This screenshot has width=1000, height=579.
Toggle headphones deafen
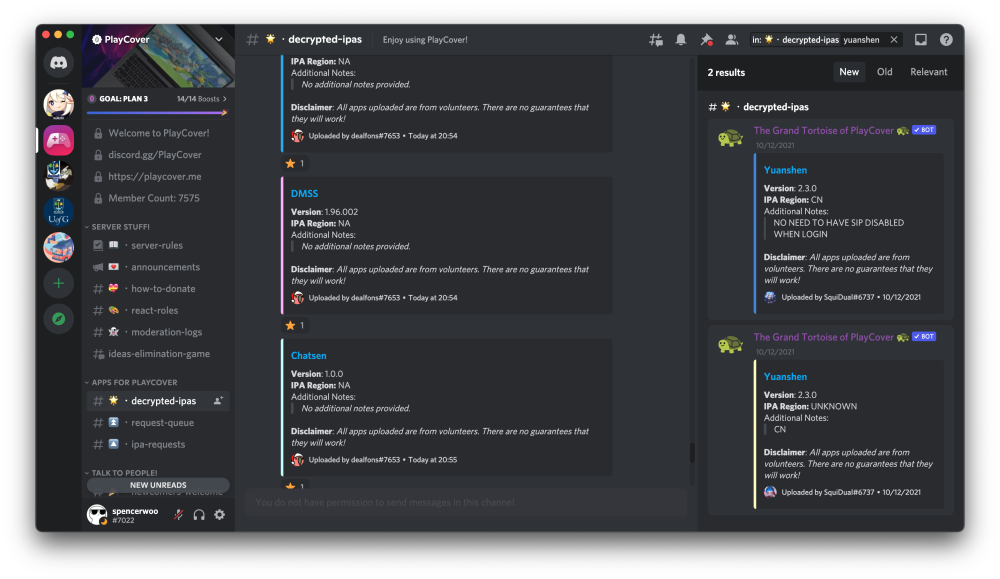(199, 515)
